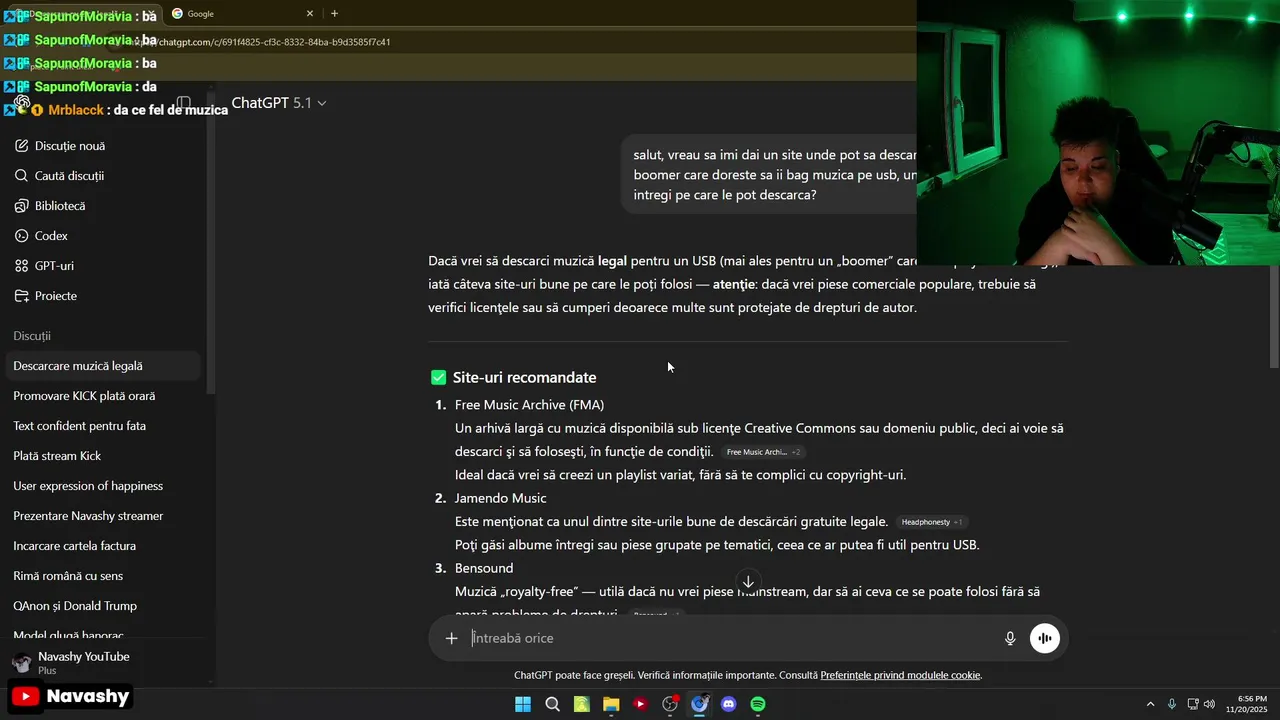Click the microphone dictation icon in the composer
This screenshot has height=720, width=1280.
pyautogui.click(x=1010, y=638)
